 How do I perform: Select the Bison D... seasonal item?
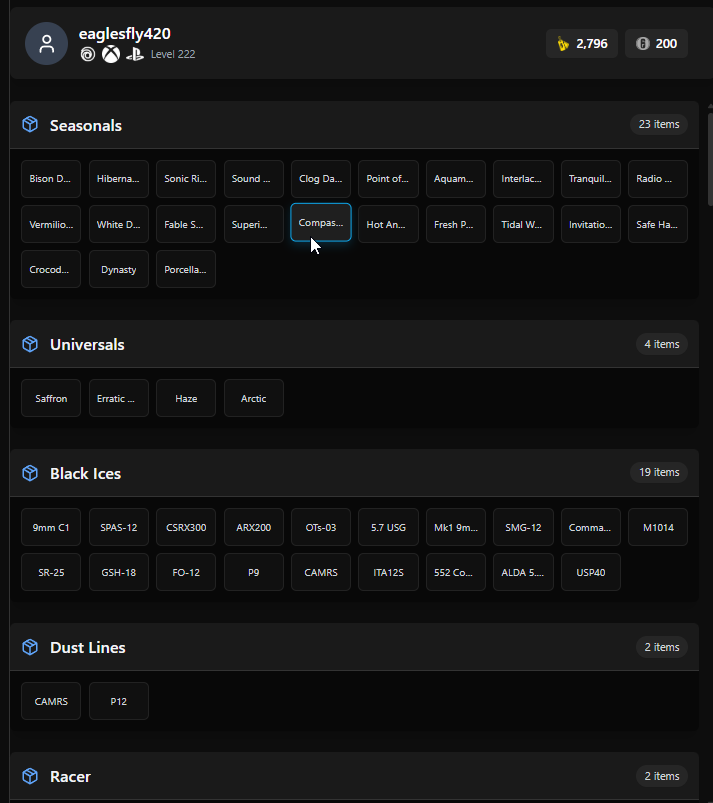[x=51, y=179]
